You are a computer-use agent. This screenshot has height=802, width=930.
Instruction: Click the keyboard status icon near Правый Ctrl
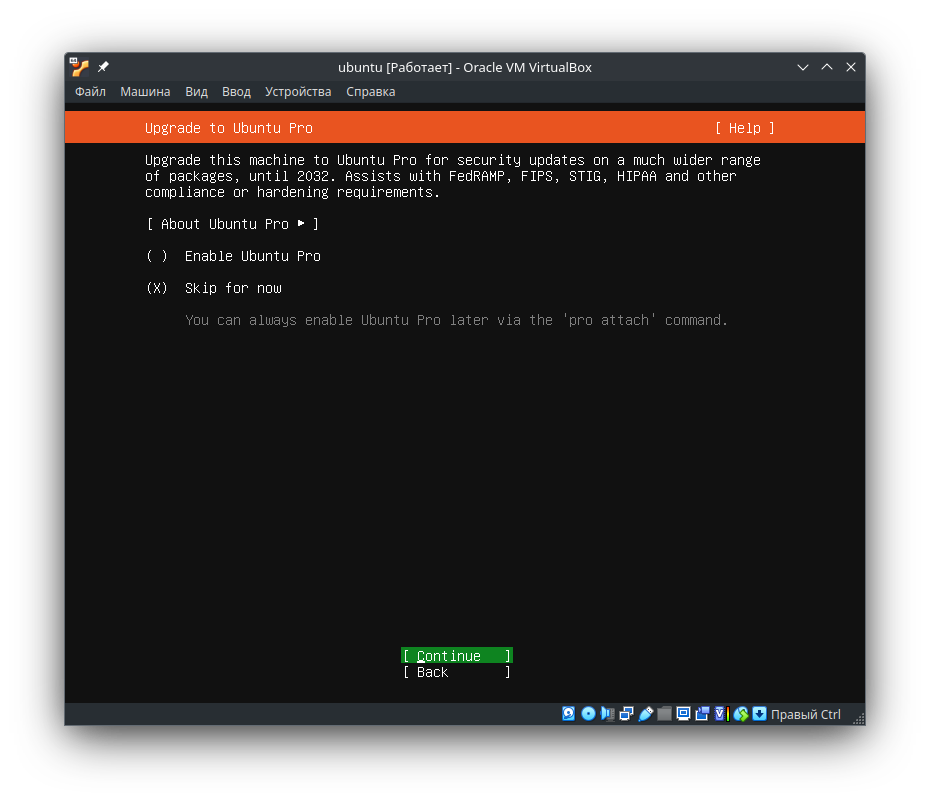point(760,714)
